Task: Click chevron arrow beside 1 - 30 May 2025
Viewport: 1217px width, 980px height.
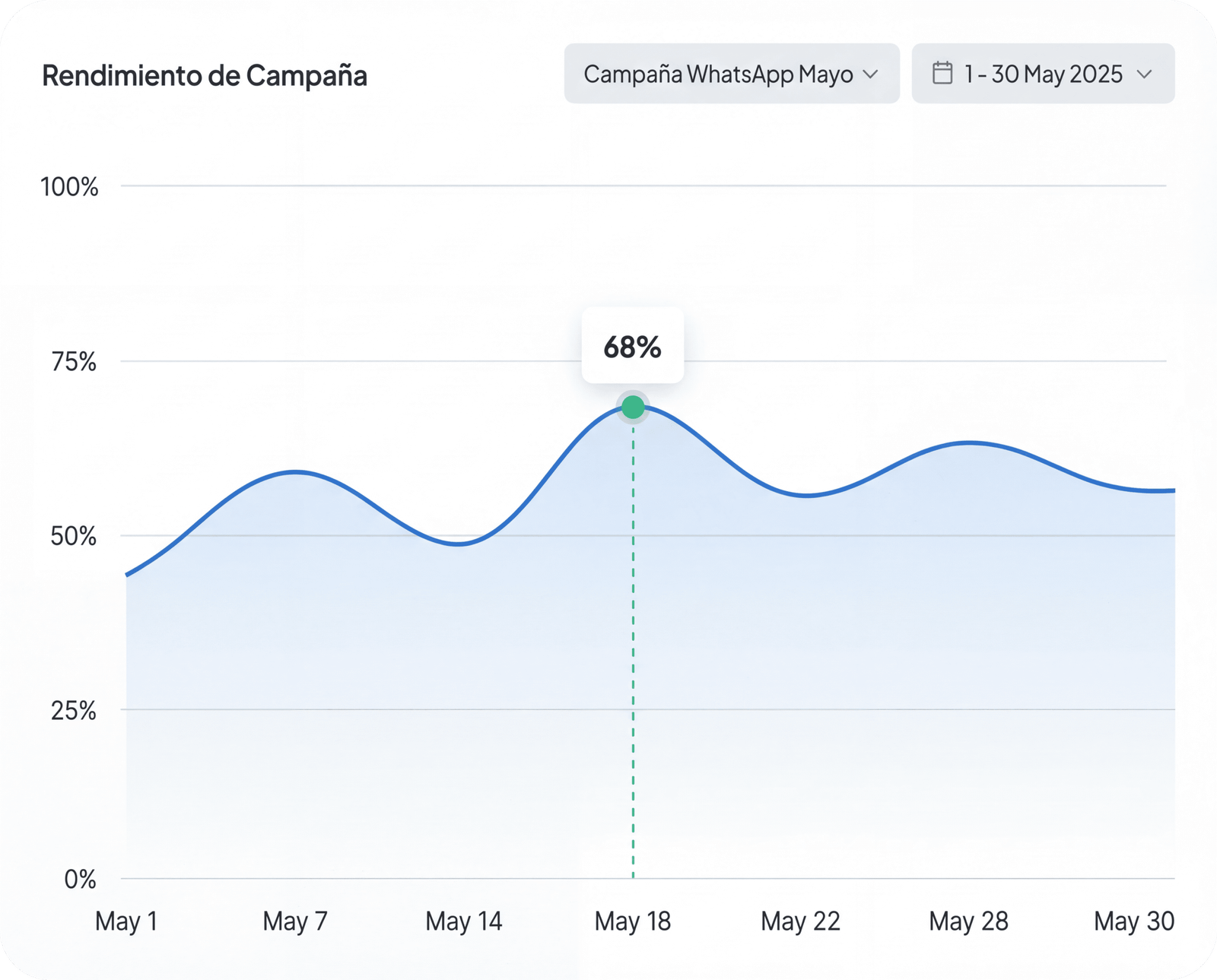Action: (x=1144, y=75)
